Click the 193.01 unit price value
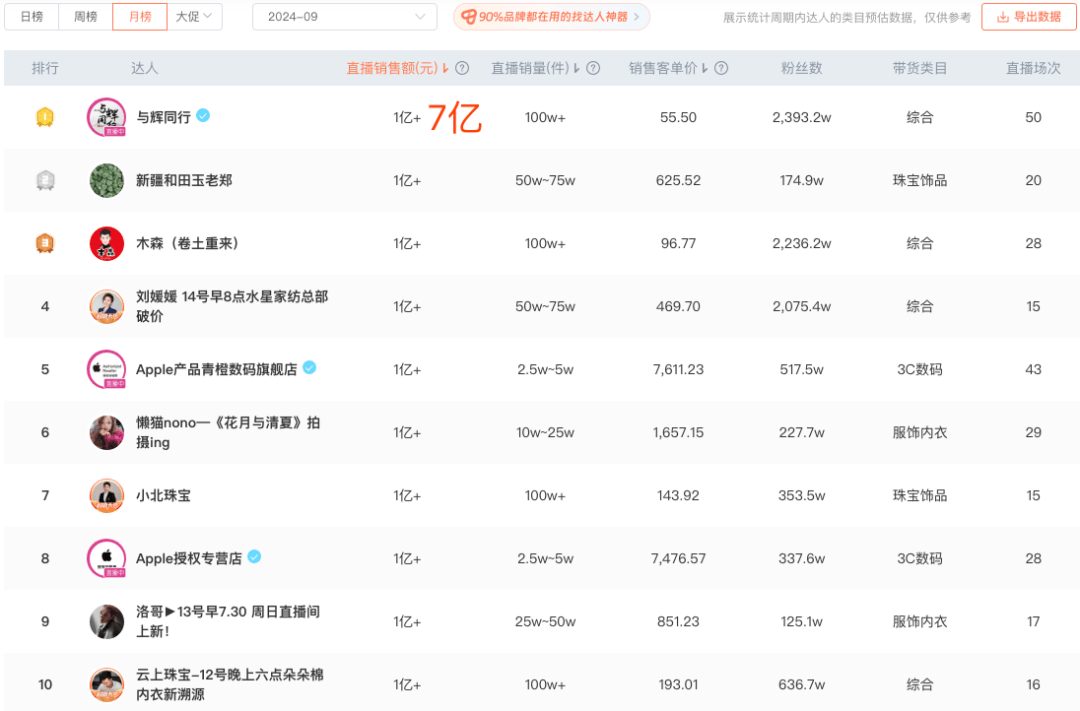Viewport: 1080px width, 711px height. (678, 684)
